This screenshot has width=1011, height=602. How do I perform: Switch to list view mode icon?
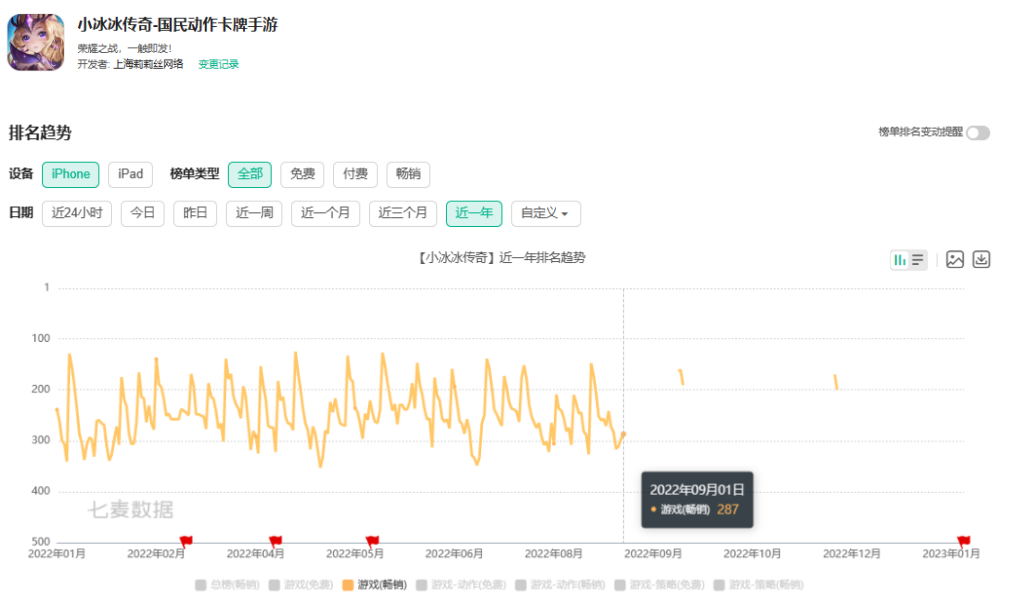[918, 260]
